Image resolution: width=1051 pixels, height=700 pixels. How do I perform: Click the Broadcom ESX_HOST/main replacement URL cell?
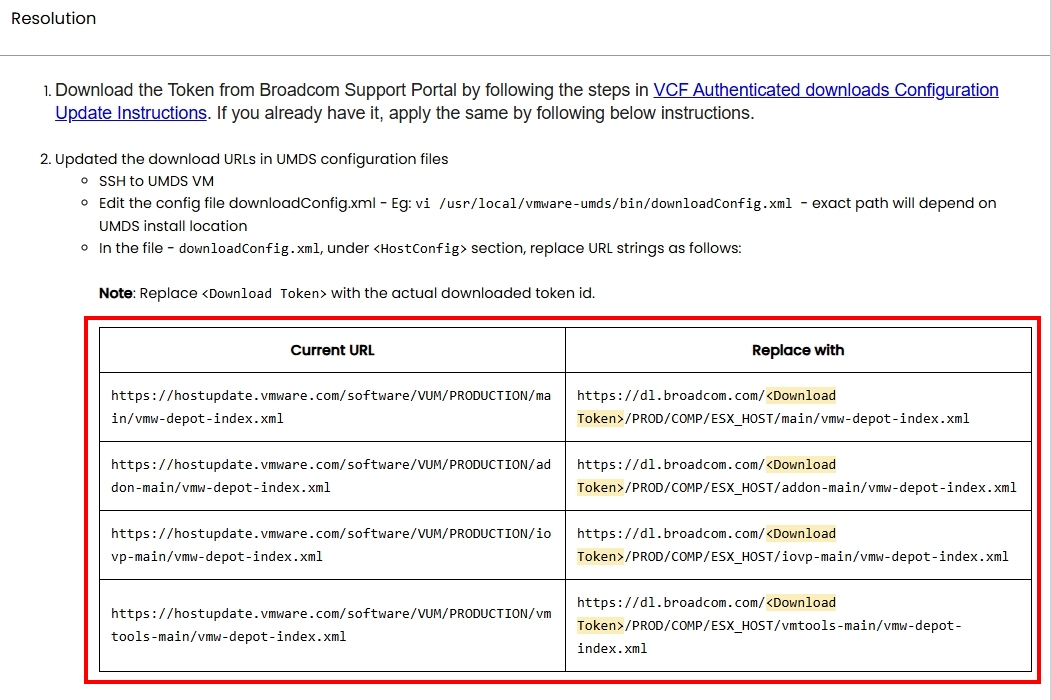pyautogui.click(x=798, y=407)
